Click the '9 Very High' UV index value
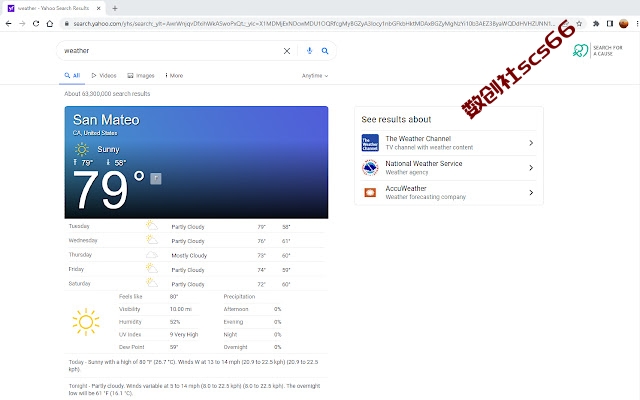 (x=184, y=334)
